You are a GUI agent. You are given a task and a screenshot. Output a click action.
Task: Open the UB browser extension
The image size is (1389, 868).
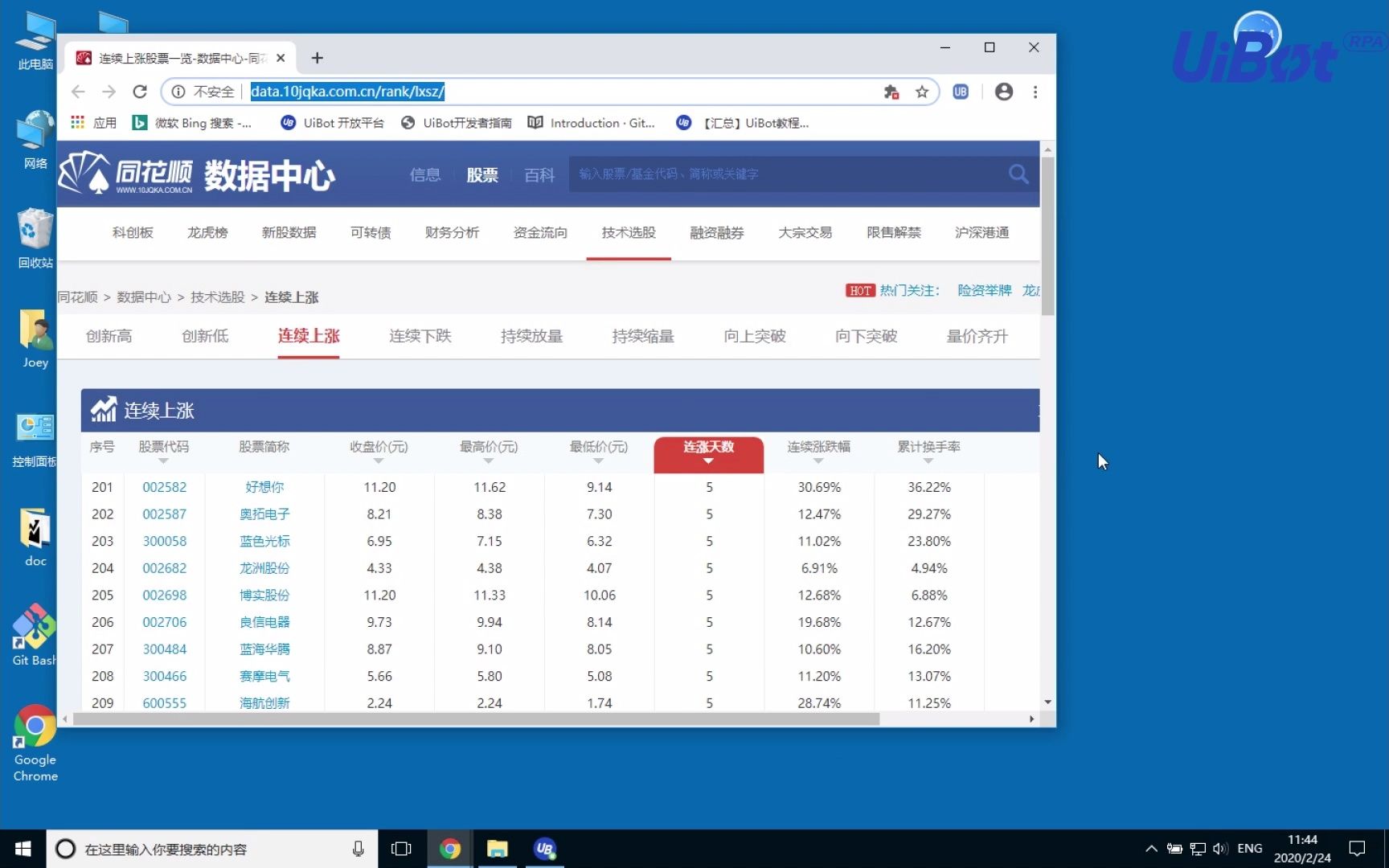[960, 92]
